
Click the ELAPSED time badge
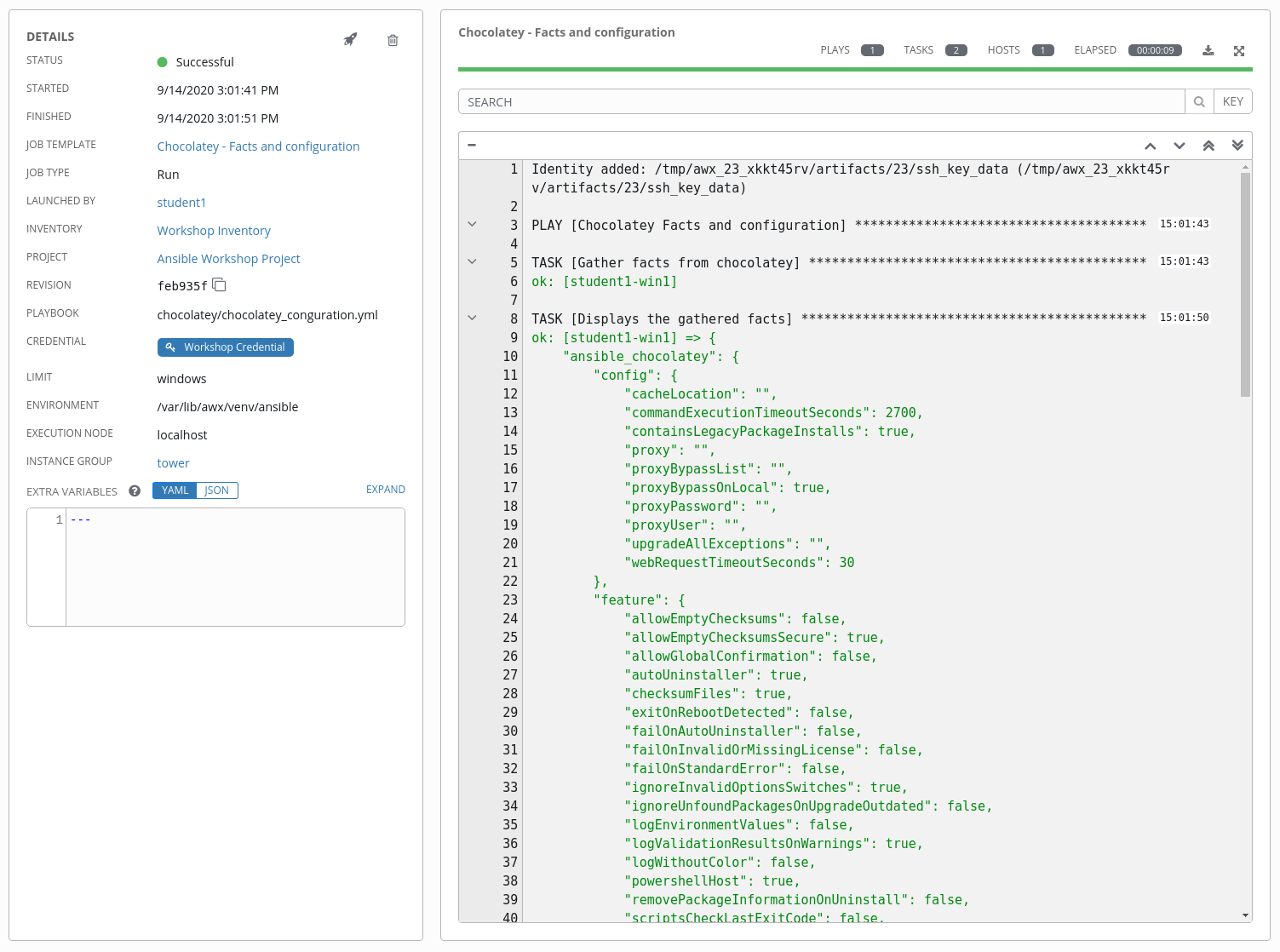click(1155, 50)
